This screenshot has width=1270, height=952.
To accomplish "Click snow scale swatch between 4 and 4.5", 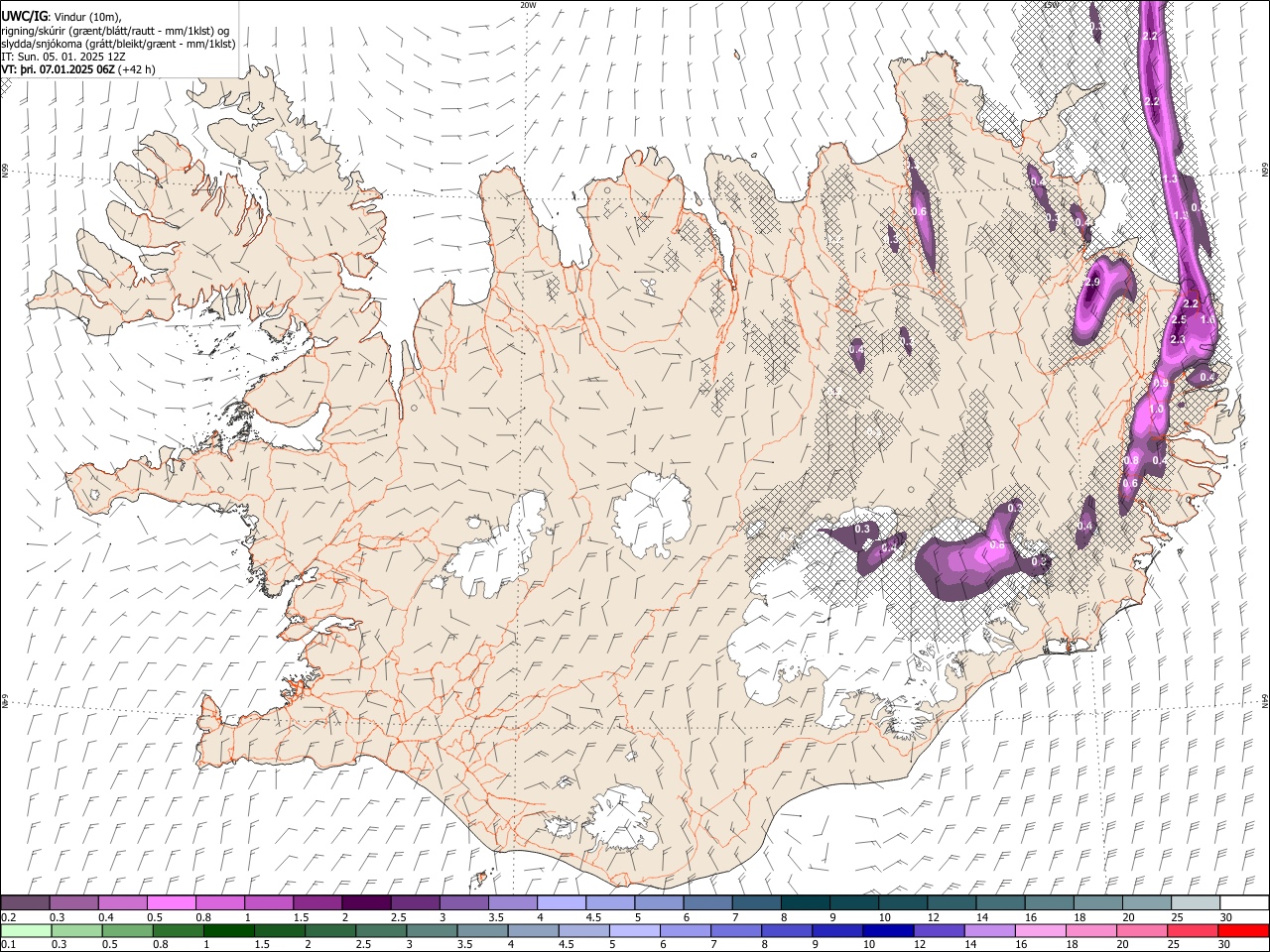I will pos(562,903).
